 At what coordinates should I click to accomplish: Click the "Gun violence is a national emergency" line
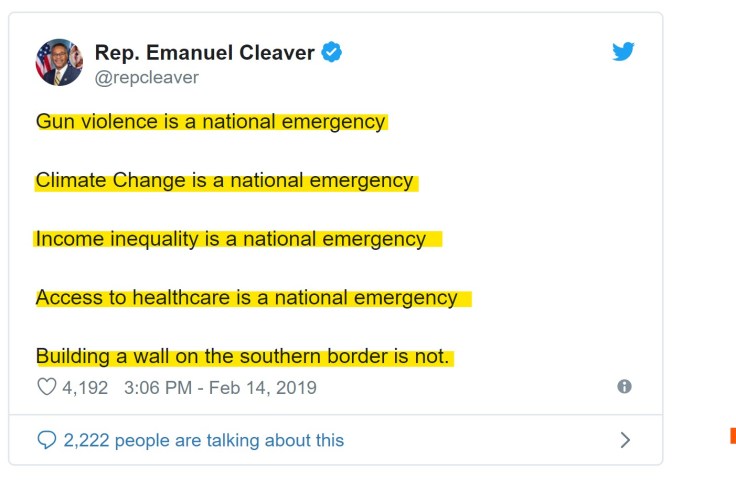[x=210, y=122]
